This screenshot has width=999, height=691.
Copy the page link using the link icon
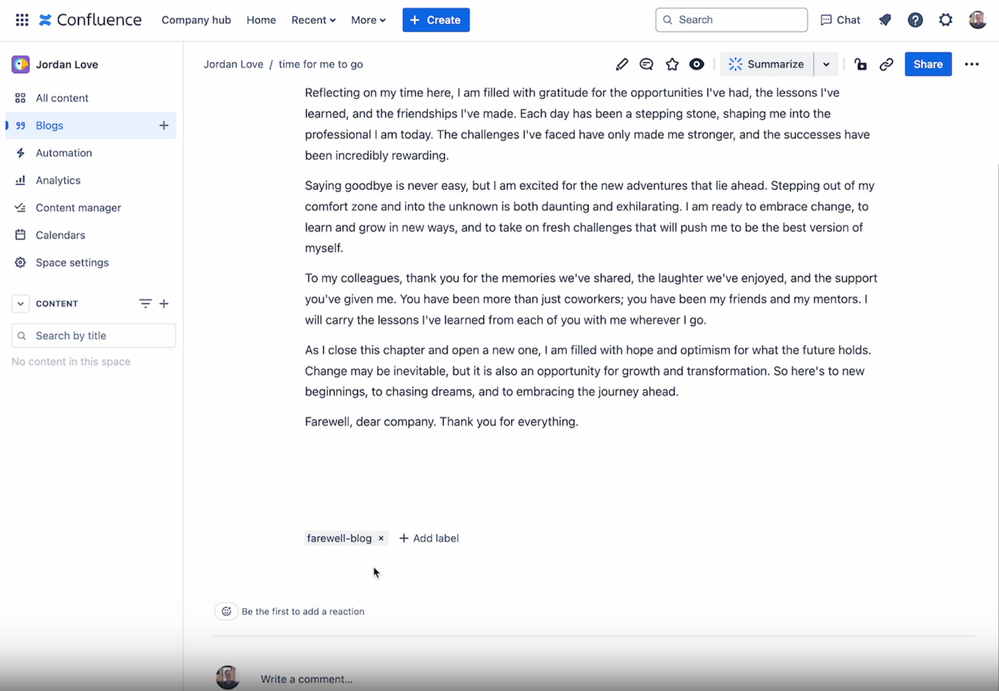[x=886, y=63]
